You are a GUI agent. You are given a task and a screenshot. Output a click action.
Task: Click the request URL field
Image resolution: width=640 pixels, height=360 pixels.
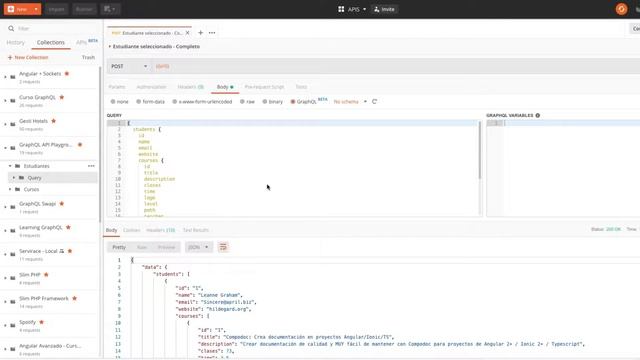click(x=395, y=66)
